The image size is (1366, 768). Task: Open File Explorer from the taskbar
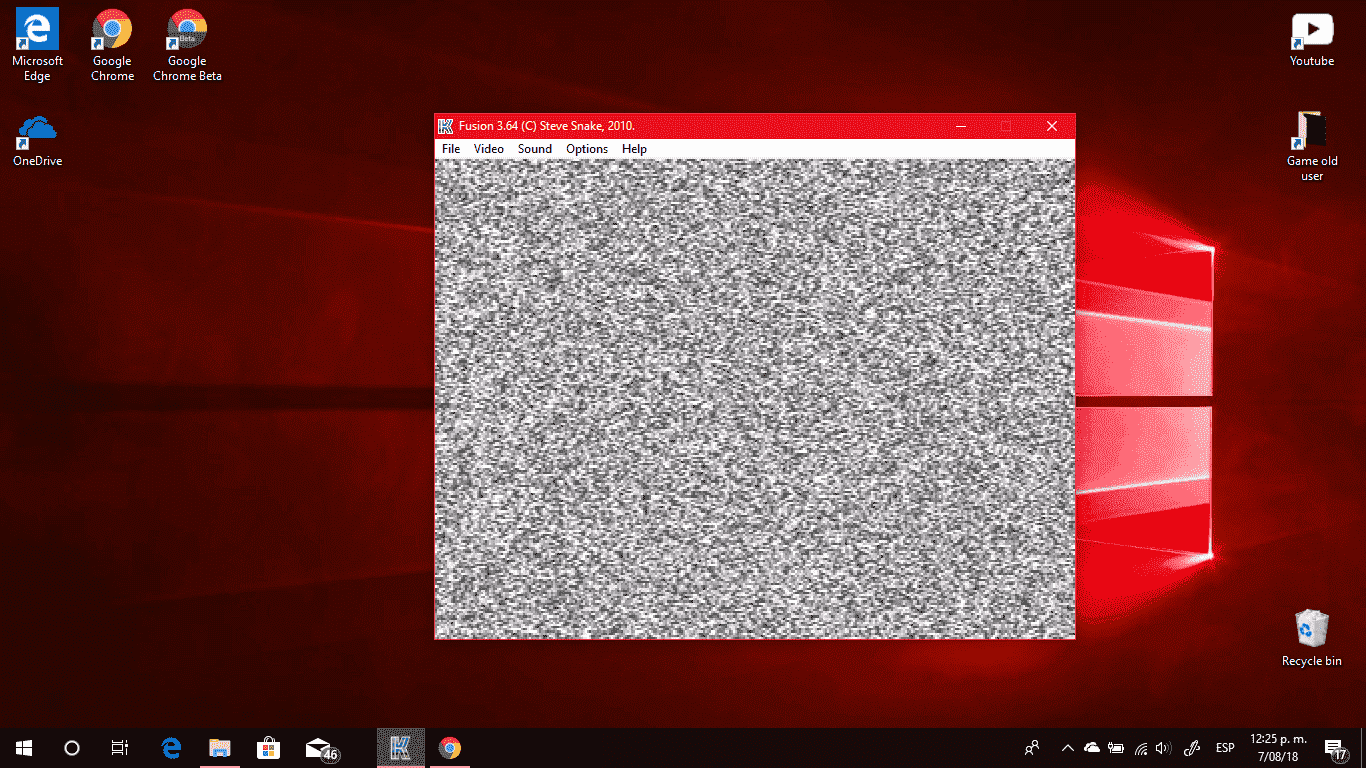[x=220, y=748]
